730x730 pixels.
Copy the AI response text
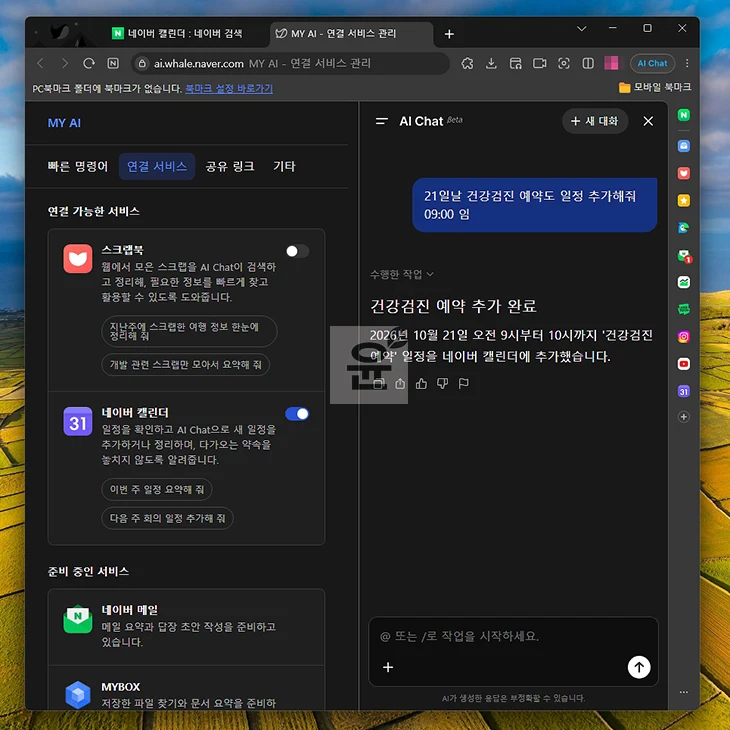(379, 384)
